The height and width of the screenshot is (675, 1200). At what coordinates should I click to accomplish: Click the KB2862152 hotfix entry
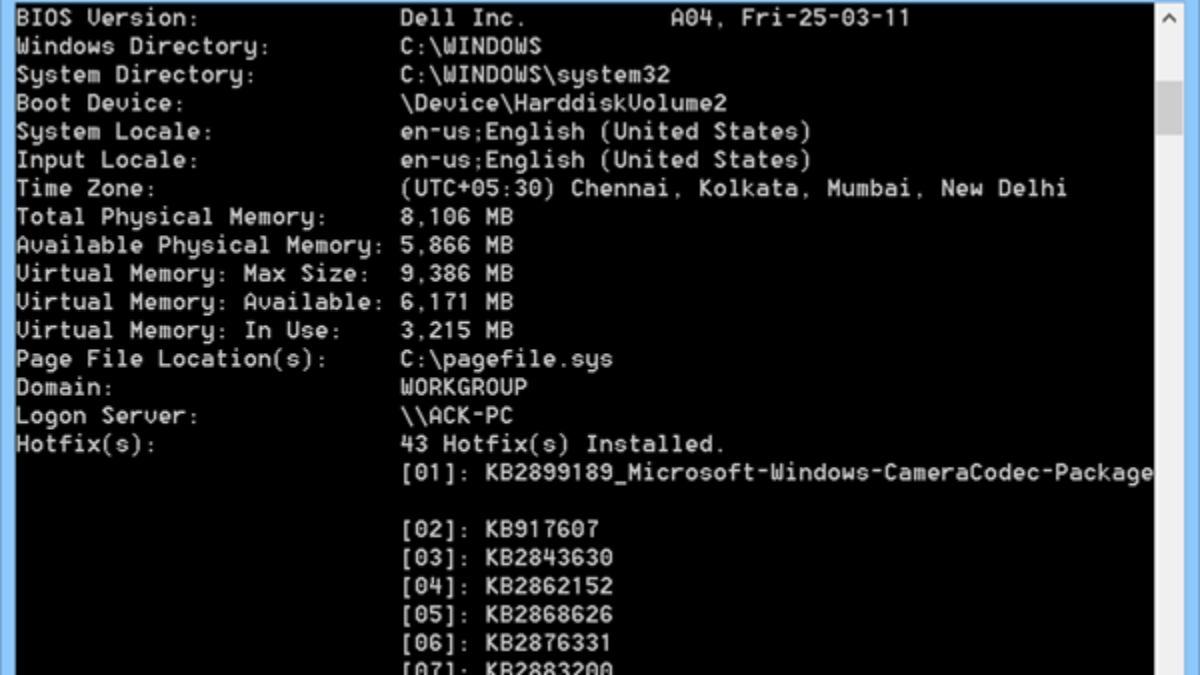(x=506, y=586)
